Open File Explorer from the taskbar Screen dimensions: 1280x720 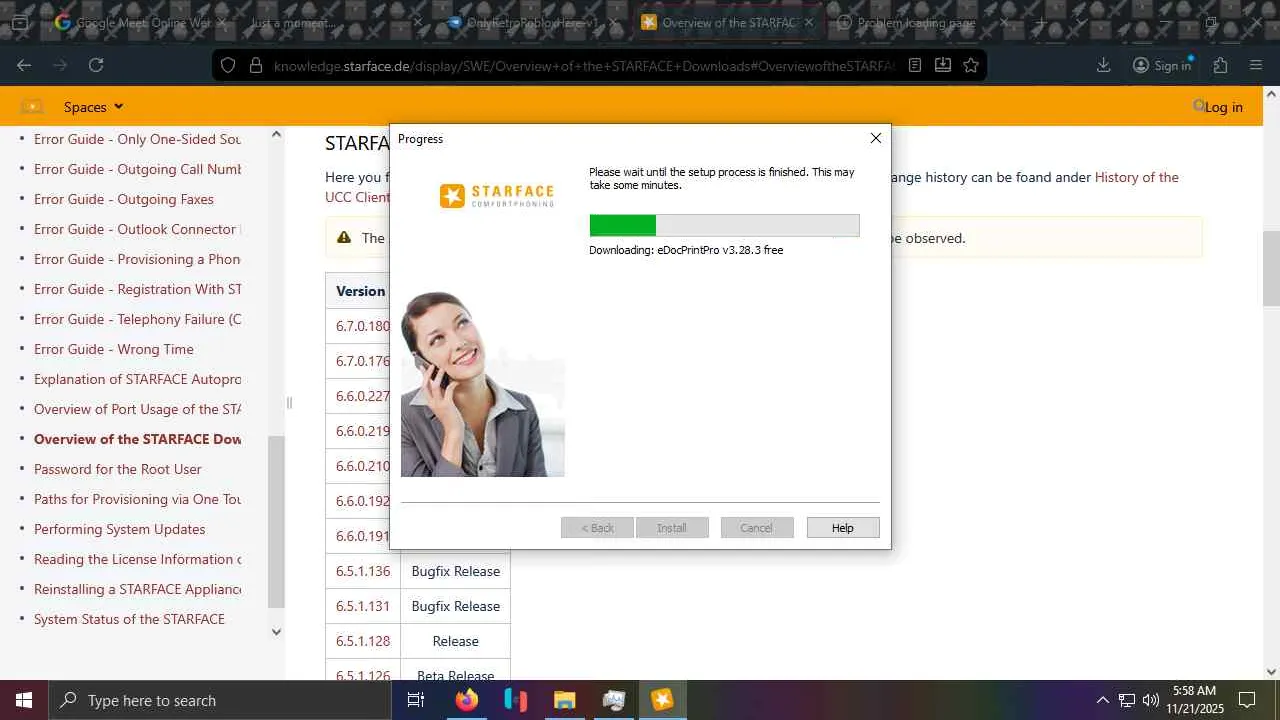564,700
